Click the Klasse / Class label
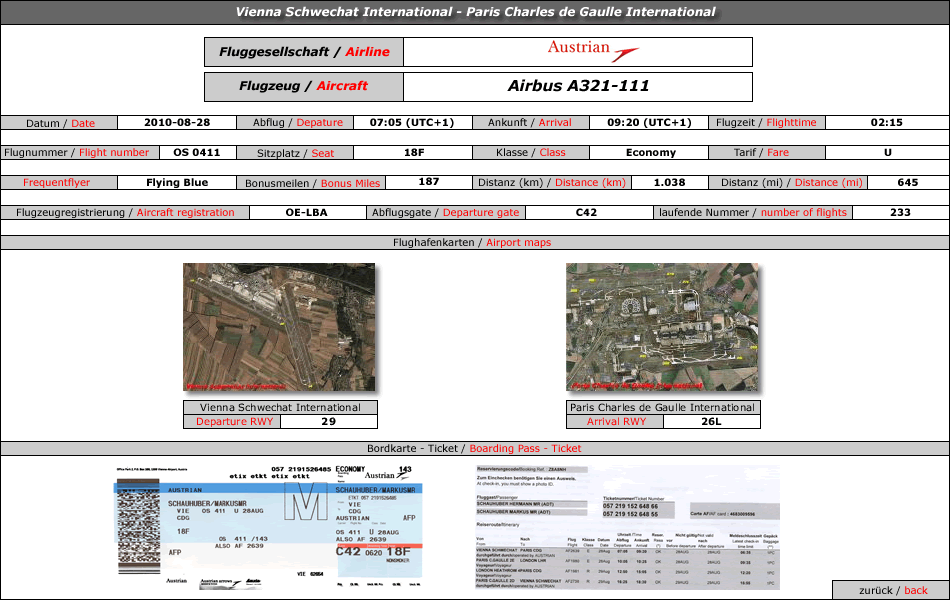Screen dimensions: 950x600 pyautogui.click(x=531, y=153)
